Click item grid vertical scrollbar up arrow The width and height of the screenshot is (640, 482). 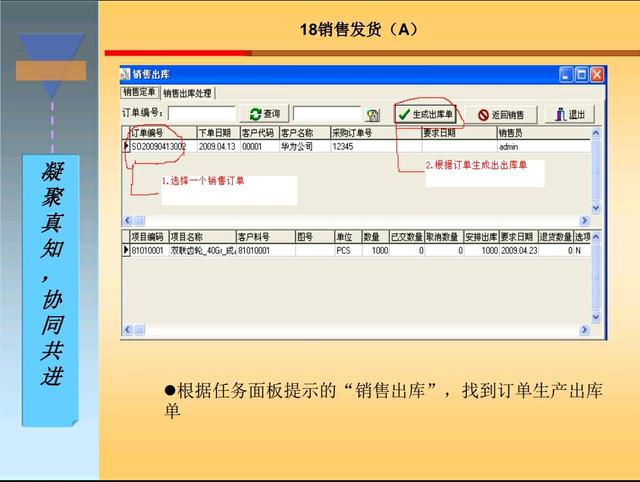596,237
